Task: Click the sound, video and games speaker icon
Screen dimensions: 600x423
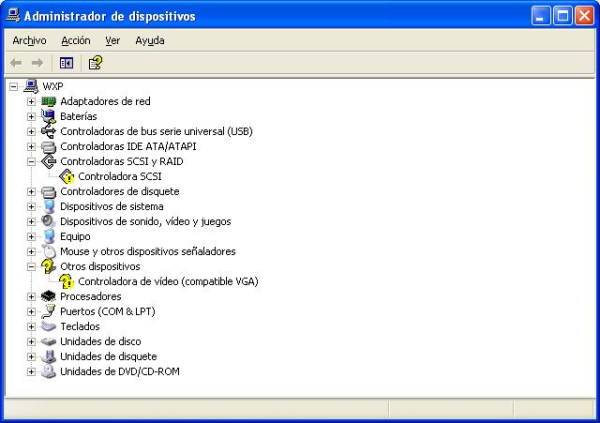Action: click(x=49, y=221)
